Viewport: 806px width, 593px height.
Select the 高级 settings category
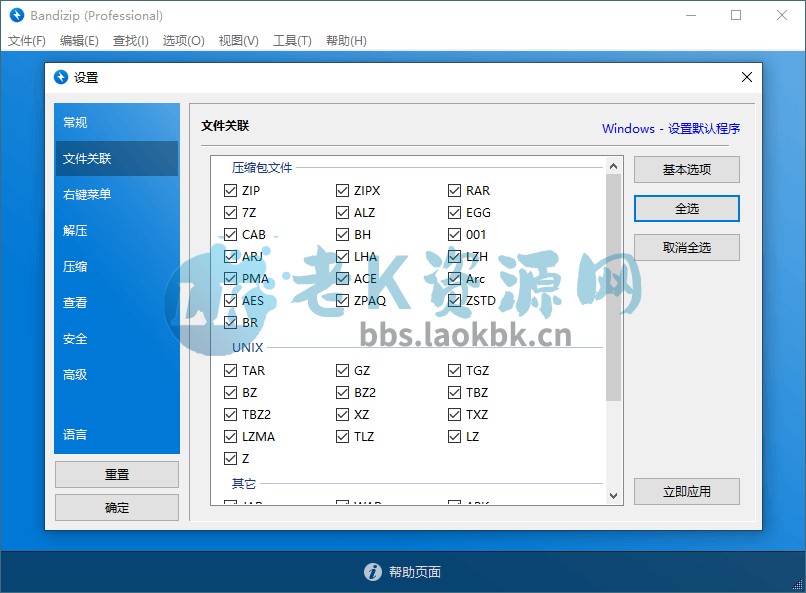tap(75, 374)
